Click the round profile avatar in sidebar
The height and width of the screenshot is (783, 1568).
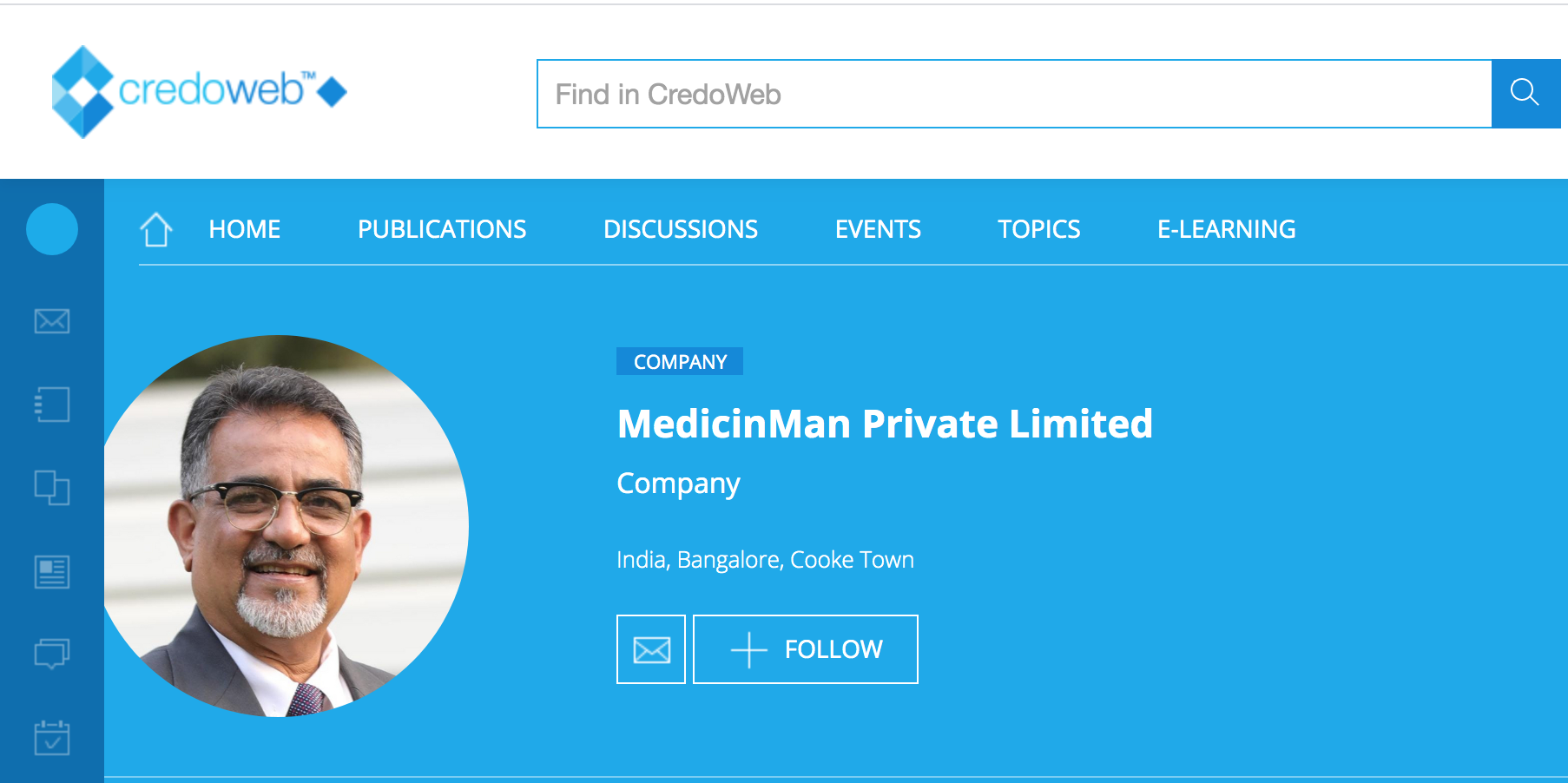[52, 229]
